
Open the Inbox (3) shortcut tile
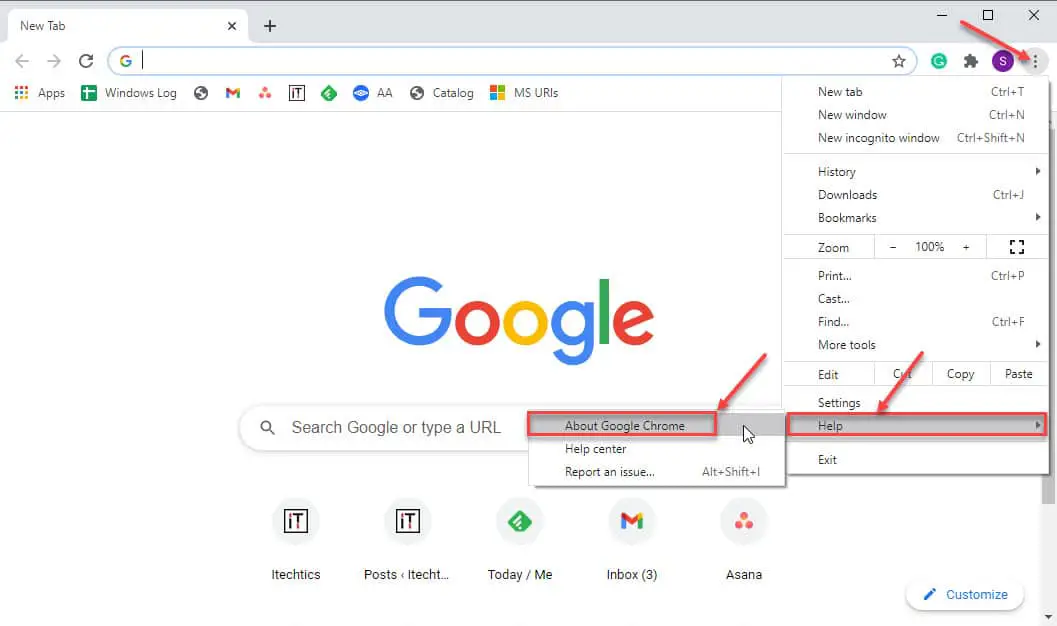(632, 540)
